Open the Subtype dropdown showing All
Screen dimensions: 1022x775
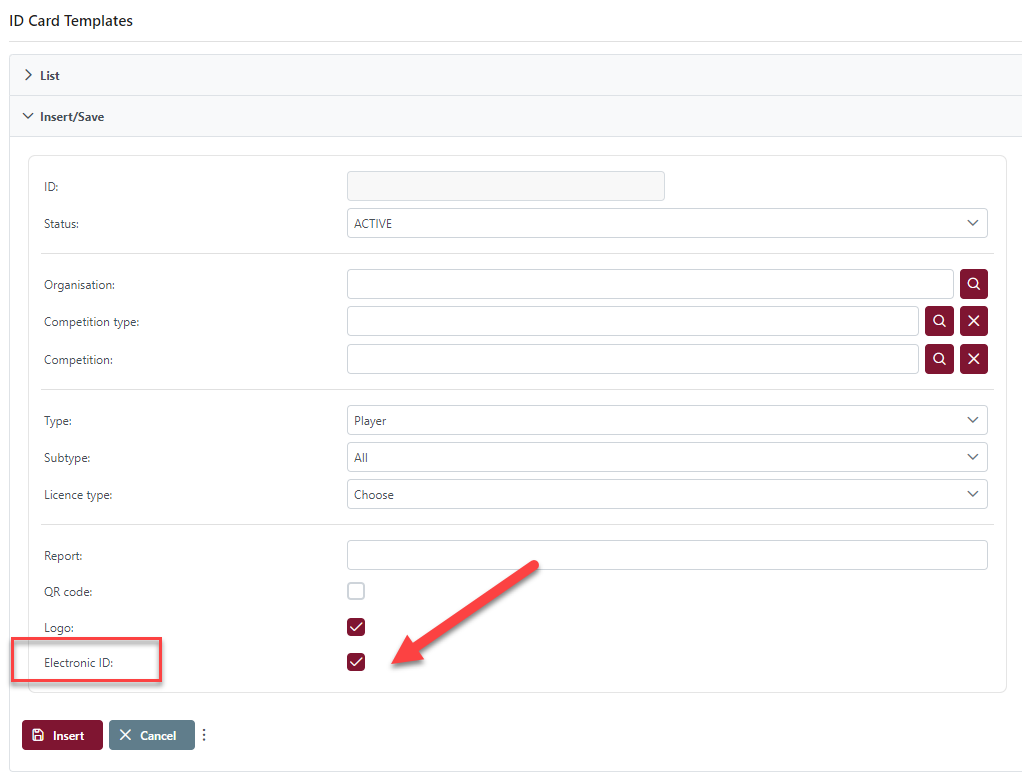666,457
